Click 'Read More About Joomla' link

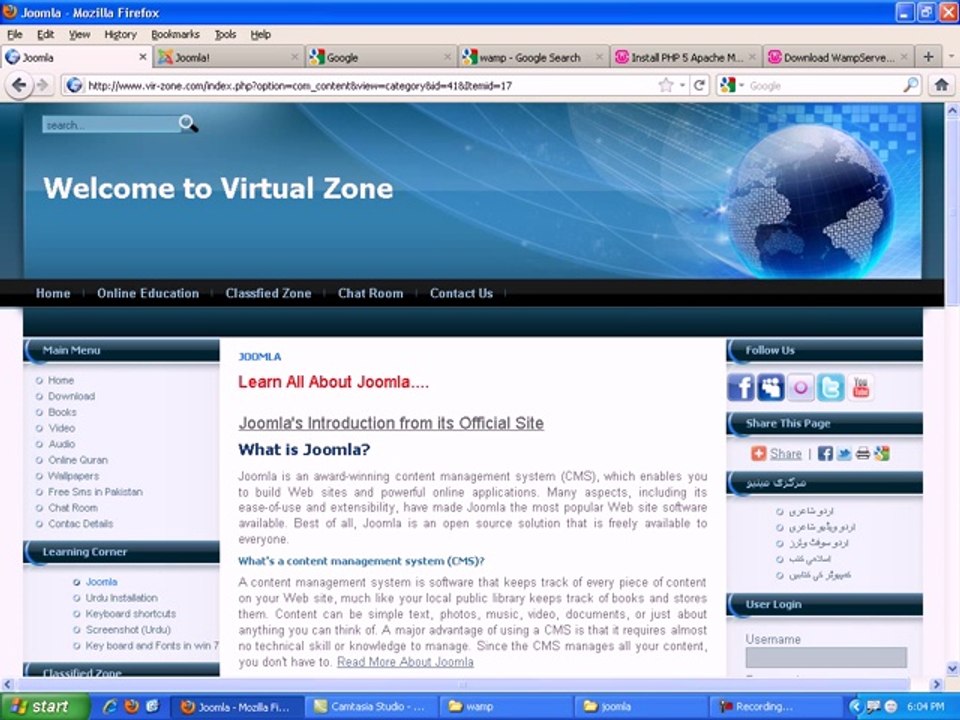[405, 662]
